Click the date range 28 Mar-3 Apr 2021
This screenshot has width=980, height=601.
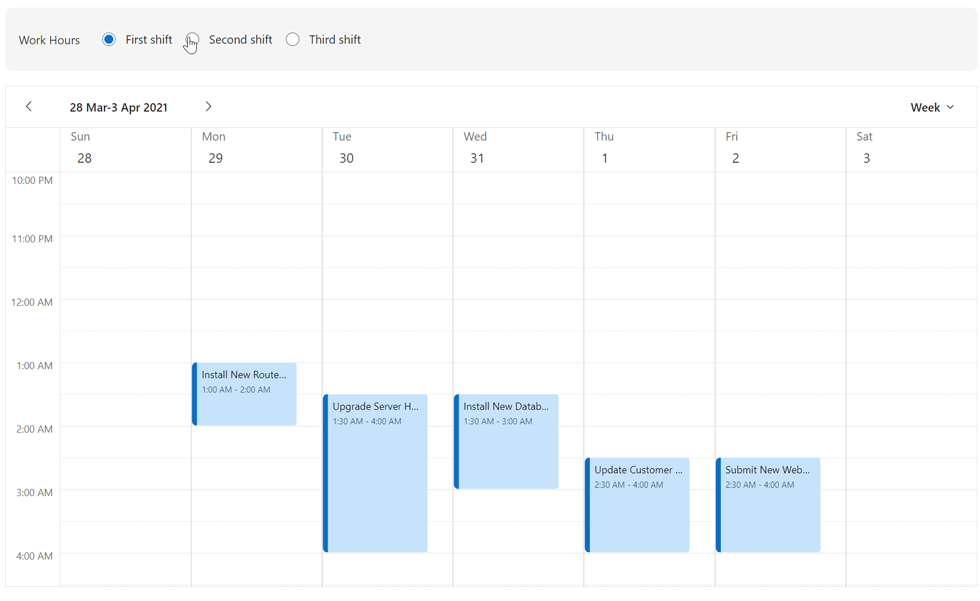(x=119, y=107)
